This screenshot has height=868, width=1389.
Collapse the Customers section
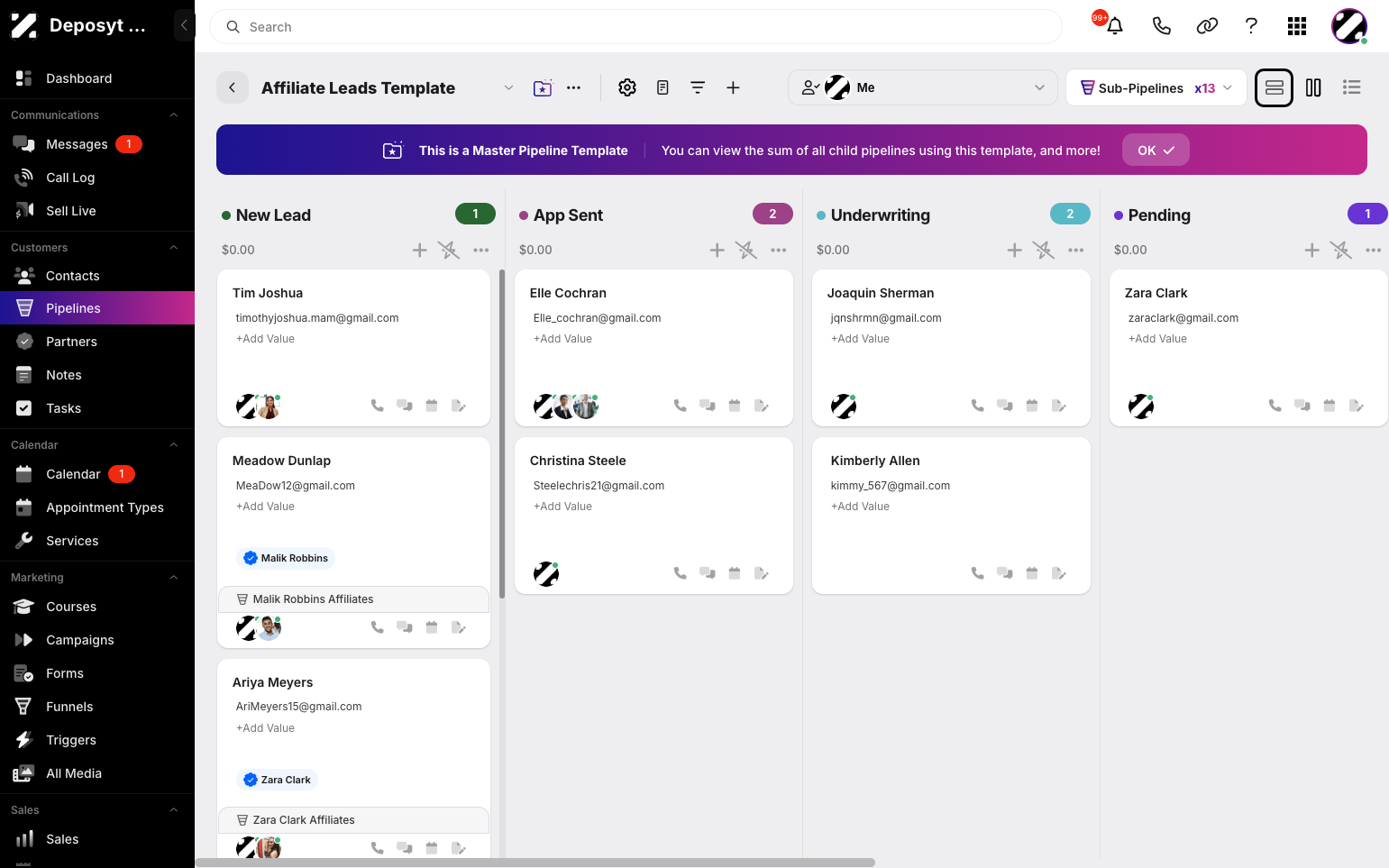pos(174,248)
